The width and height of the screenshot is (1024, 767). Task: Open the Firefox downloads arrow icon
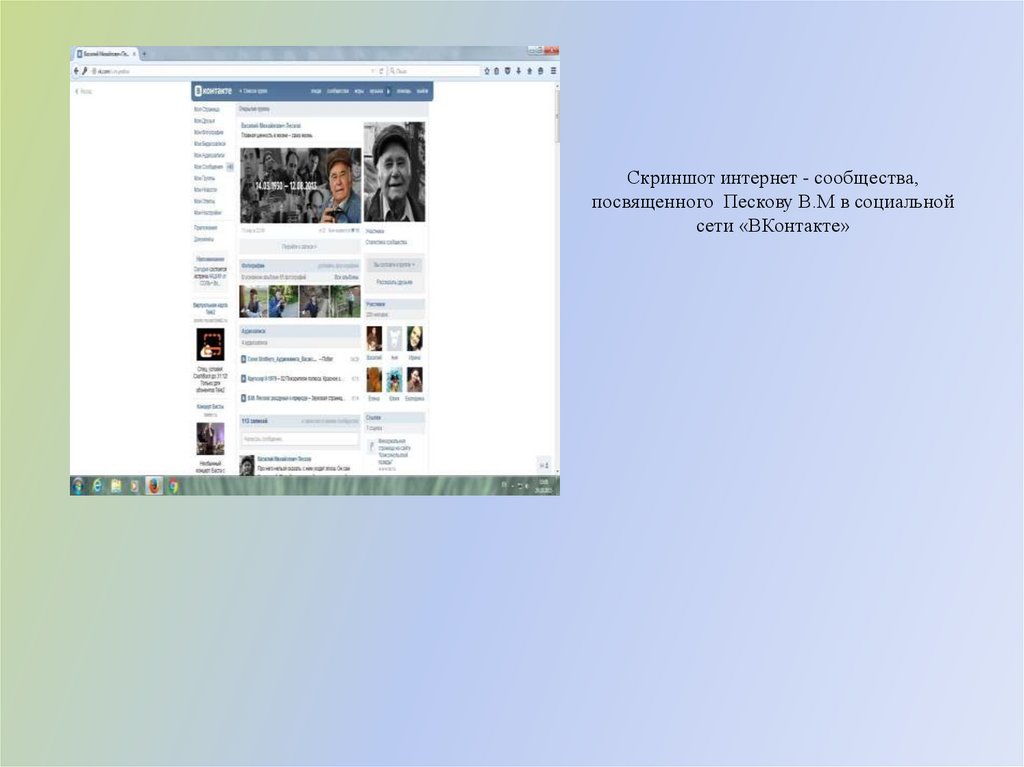pyautogui.click(x=519, y=71)
